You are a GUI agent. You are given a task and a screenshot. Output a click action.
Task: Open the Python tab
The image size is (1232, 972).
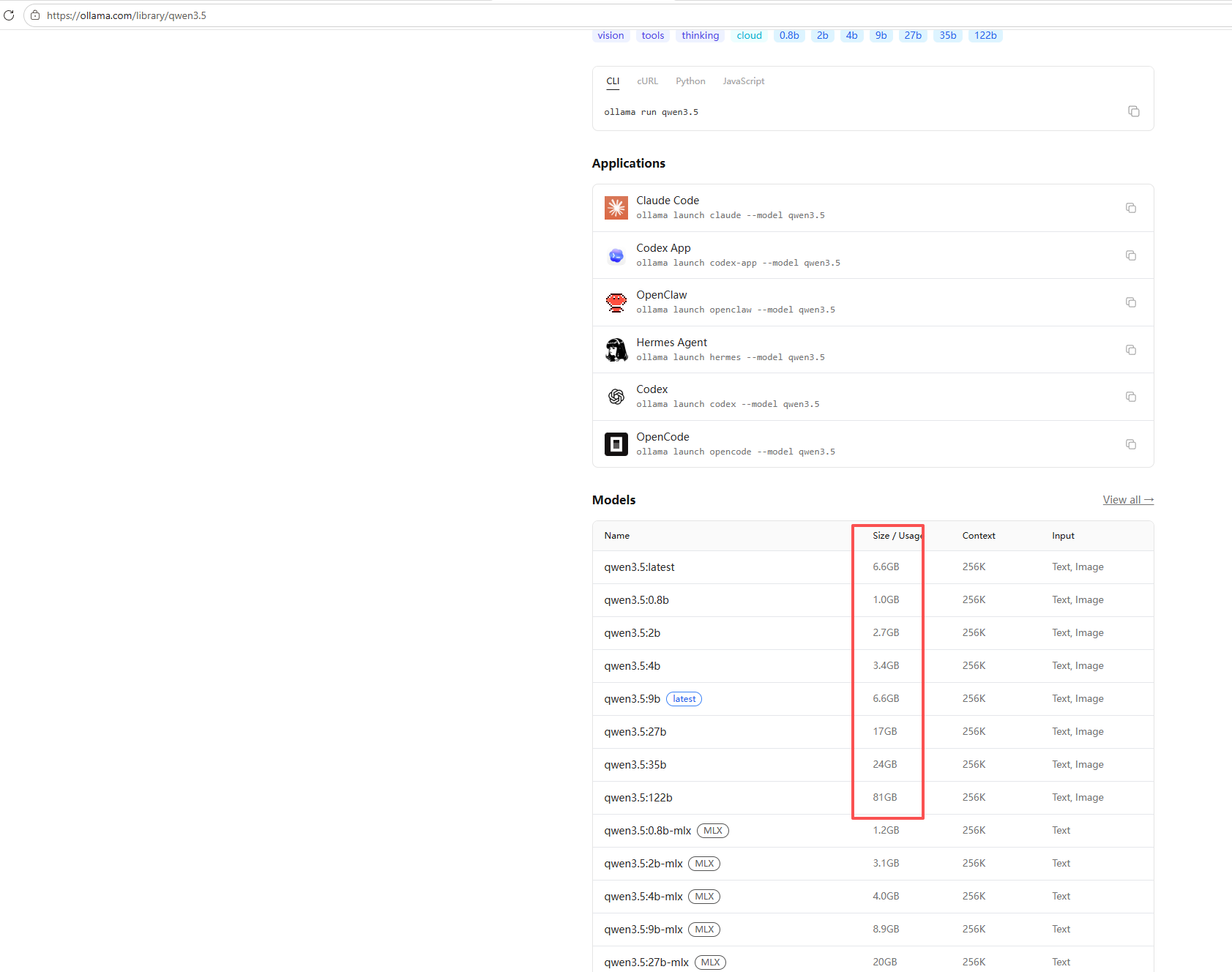pyautogui.click(x=690, y=81)
